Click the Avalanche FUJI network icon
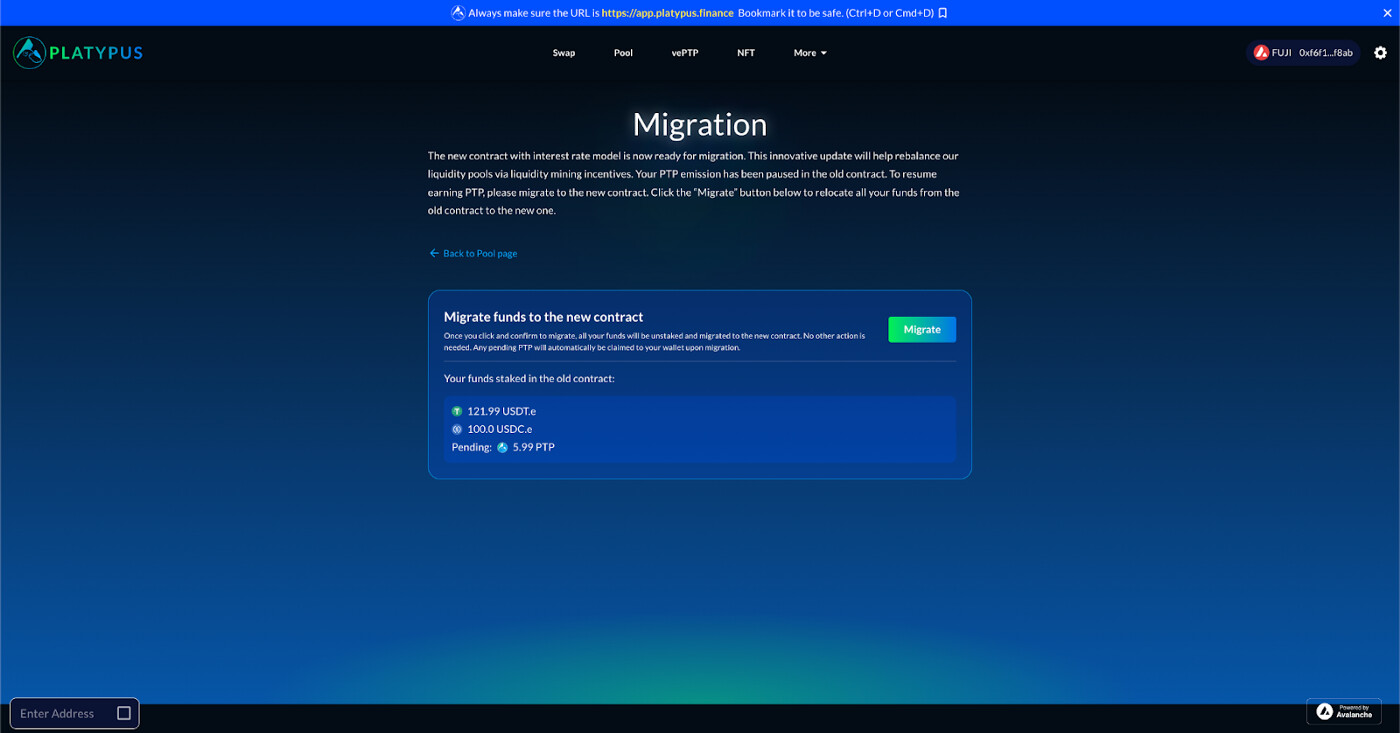Screen dimensions: 1400x733 1261,53
